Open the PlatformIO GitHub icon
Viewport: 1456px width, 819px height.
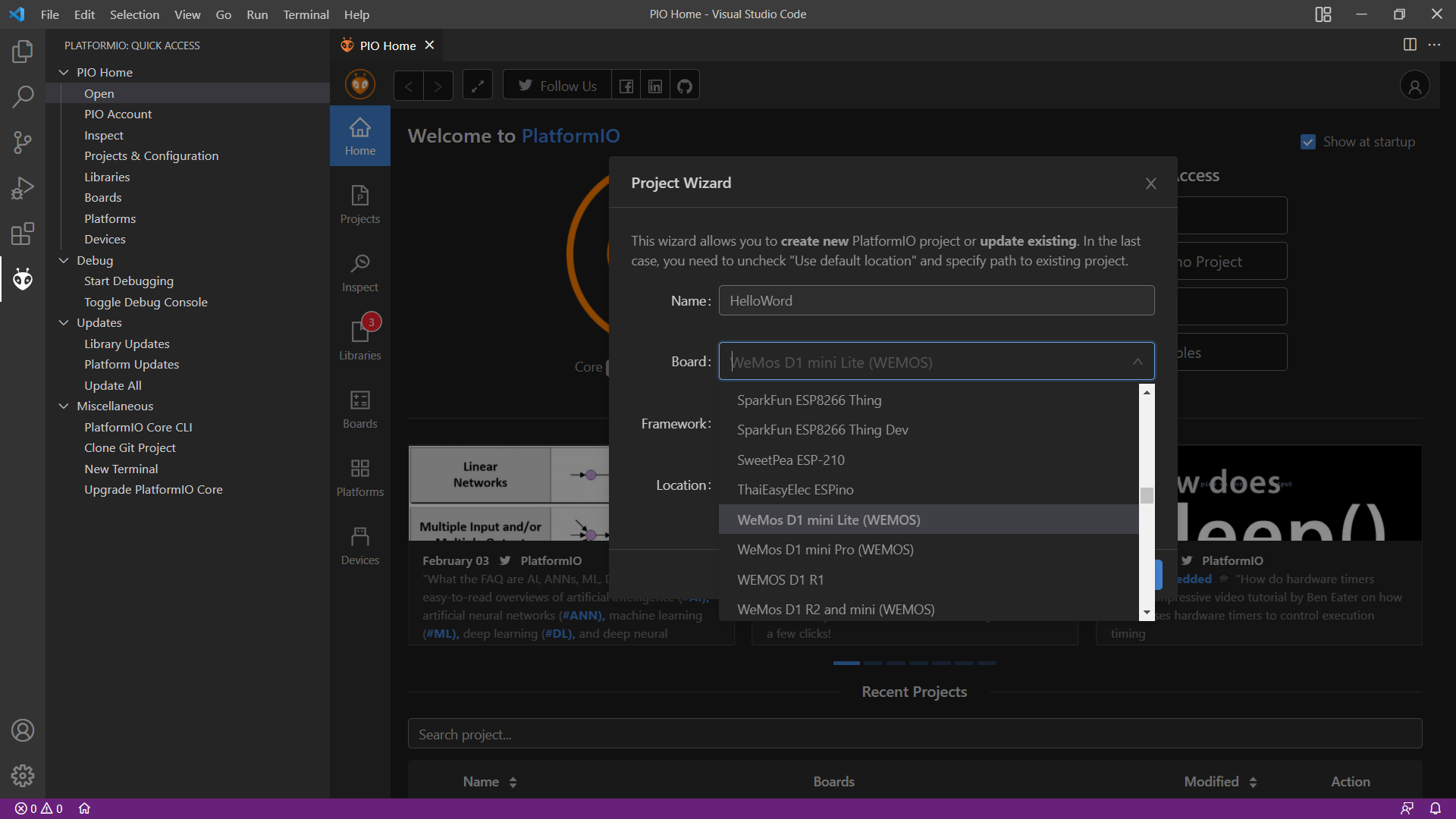(685, 86)
